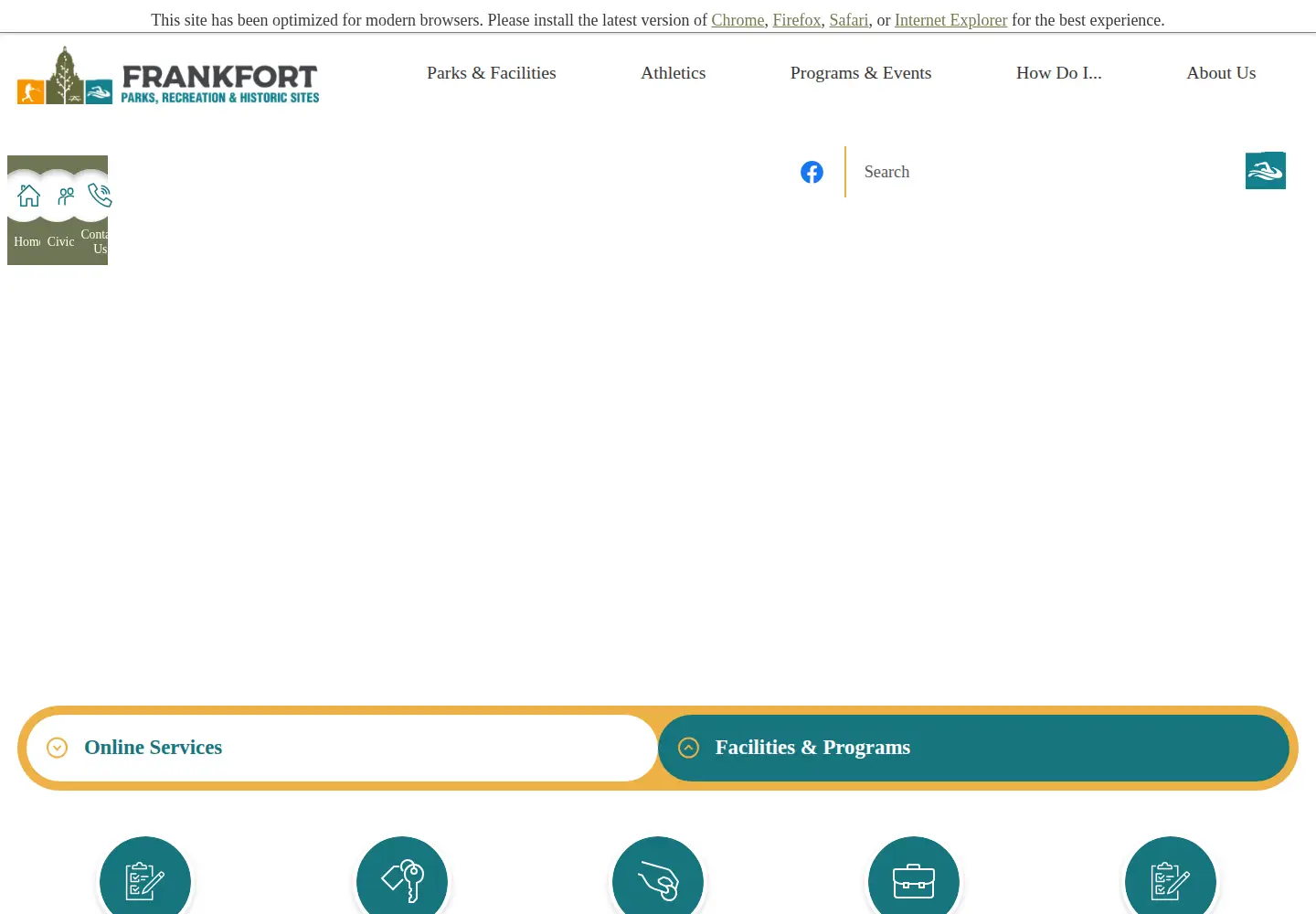Click the swimmer search submit icon

coord(1265,171)
